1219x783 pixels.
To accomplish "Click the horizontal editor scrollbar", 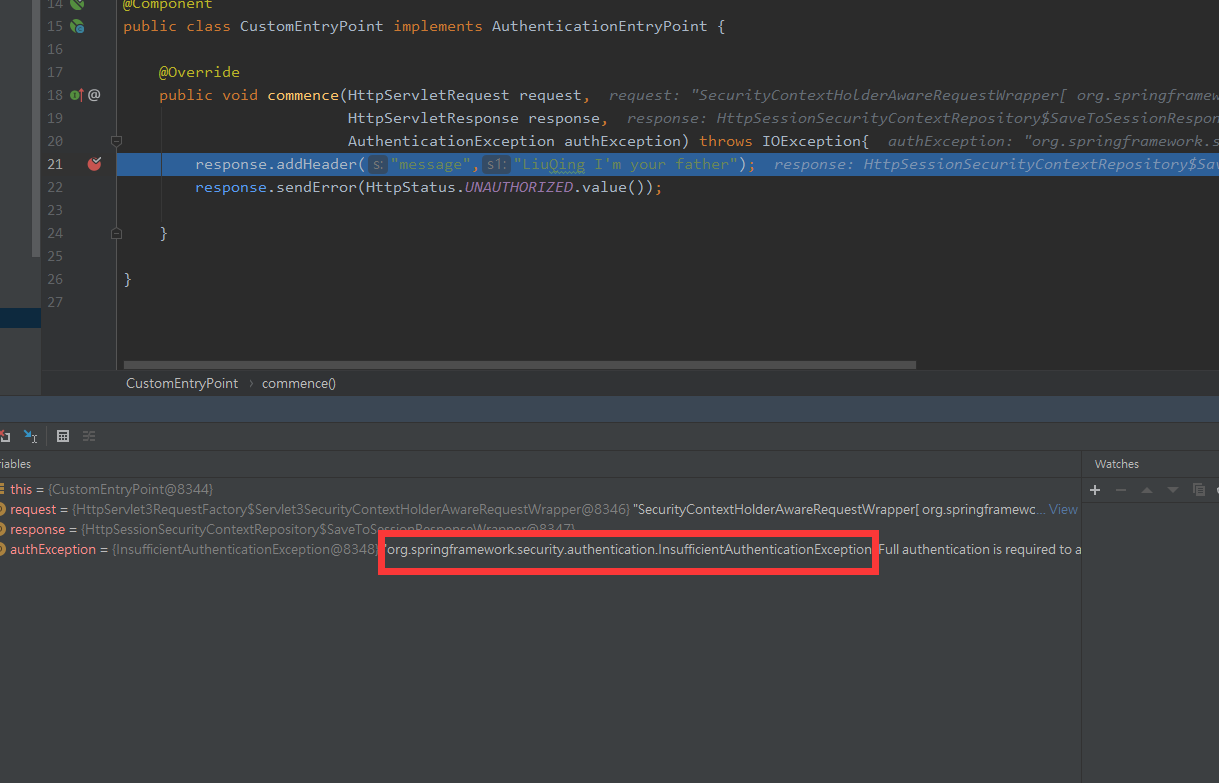I will point(519,365).
